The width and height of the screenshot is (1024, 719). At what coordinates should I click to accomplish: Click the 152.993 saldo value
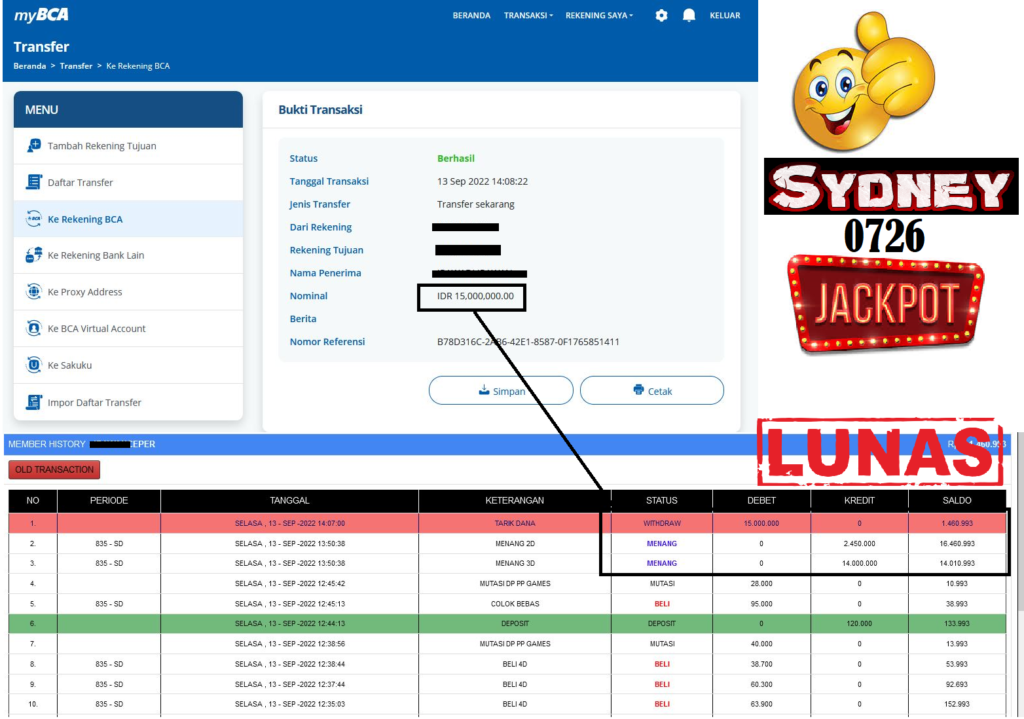coord(957,704)
